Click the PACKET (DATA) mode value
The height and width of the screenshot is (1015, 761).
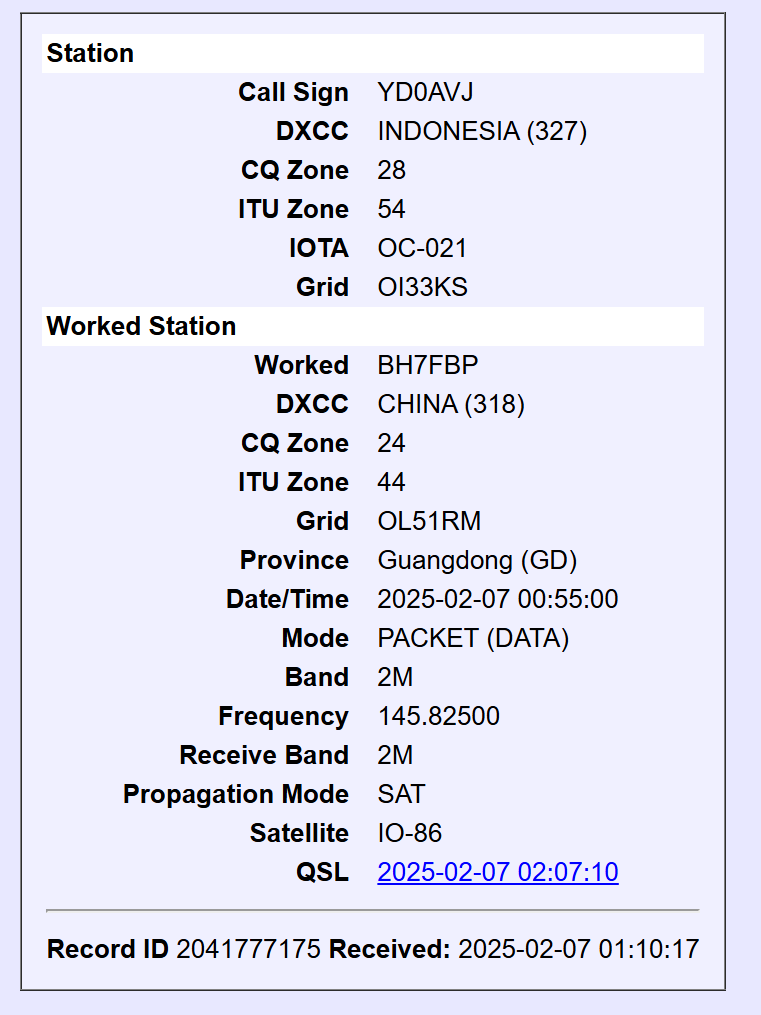click(473, 638)
